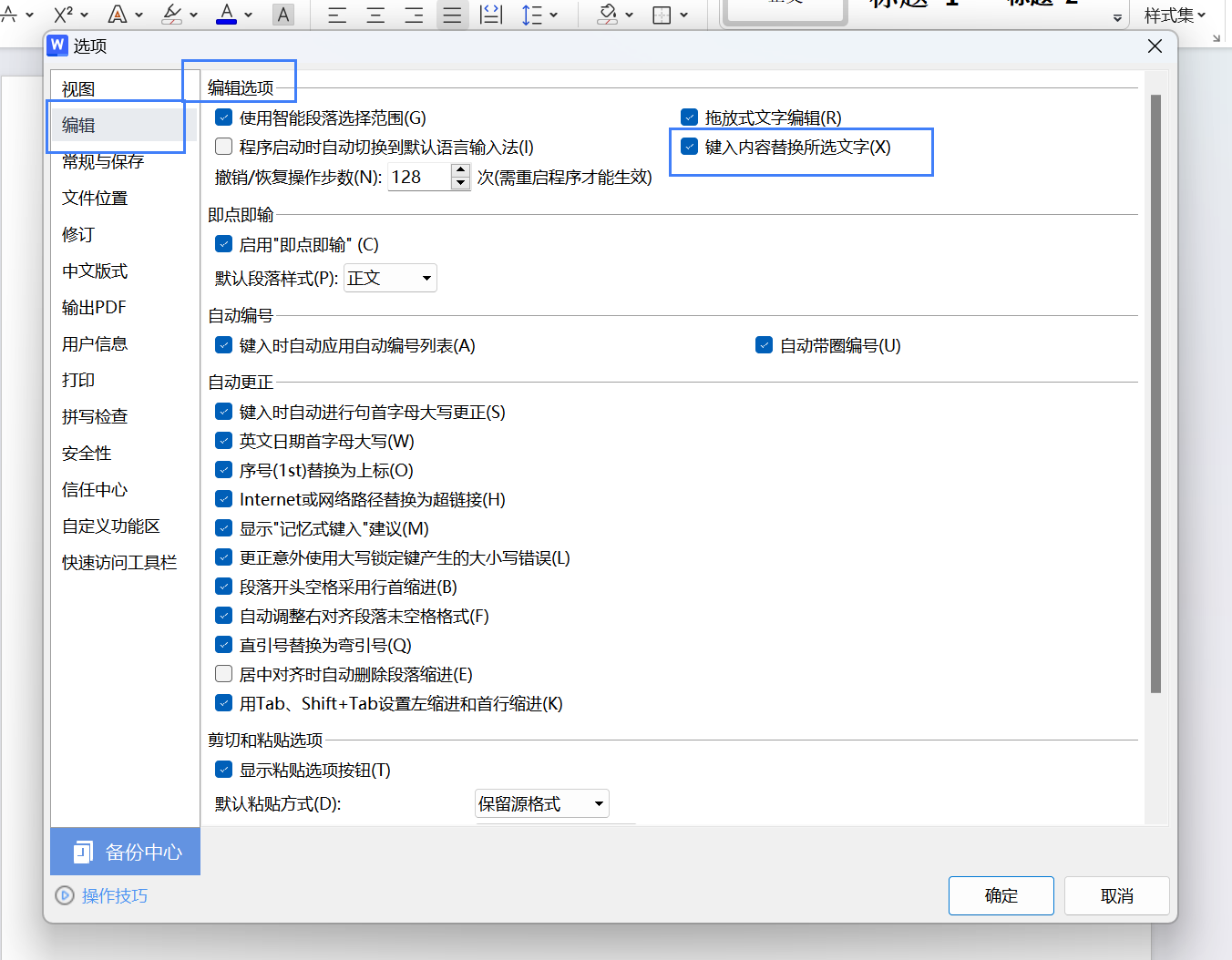Open 自定义功能区 settings

point(111,526)
